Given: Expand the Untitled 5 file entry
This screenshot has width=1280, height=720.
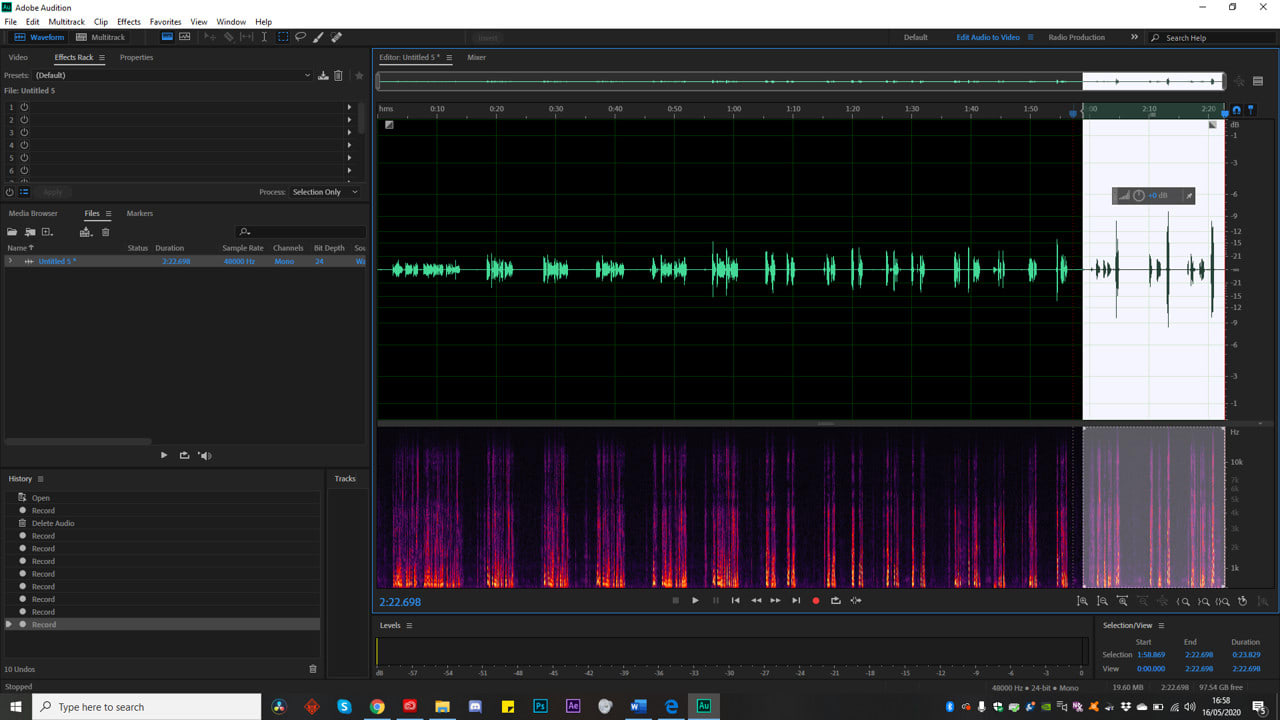Looking at the screenshot, I should 10,261.
